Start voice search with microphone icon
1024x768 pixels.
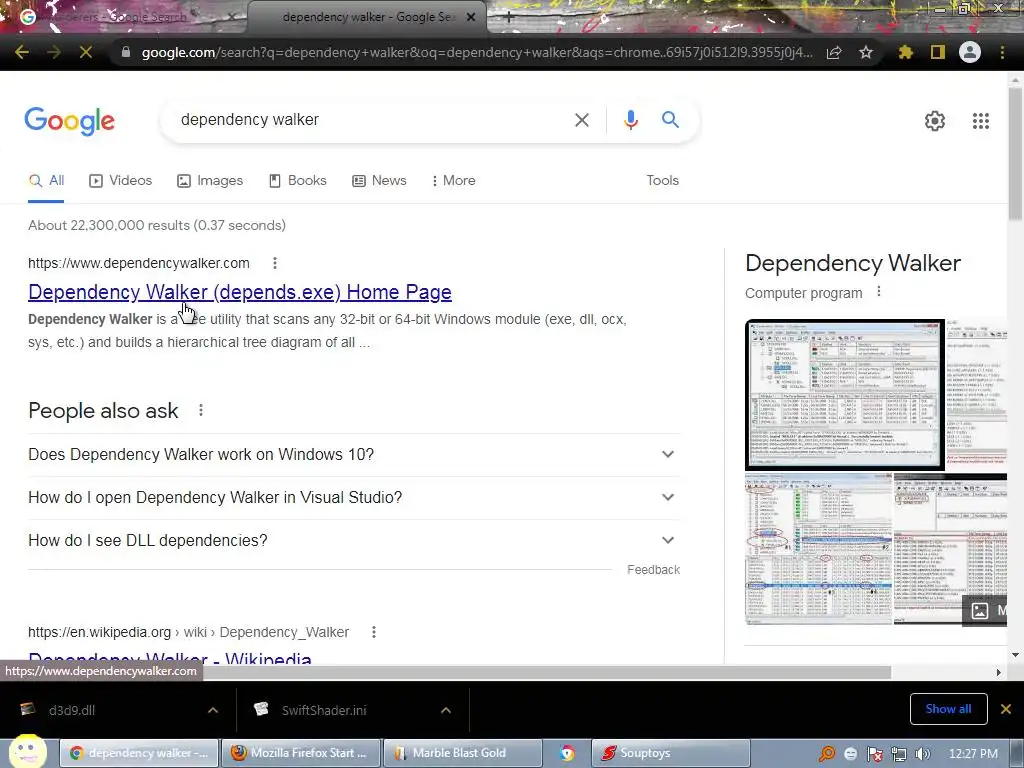pos(630,120)
